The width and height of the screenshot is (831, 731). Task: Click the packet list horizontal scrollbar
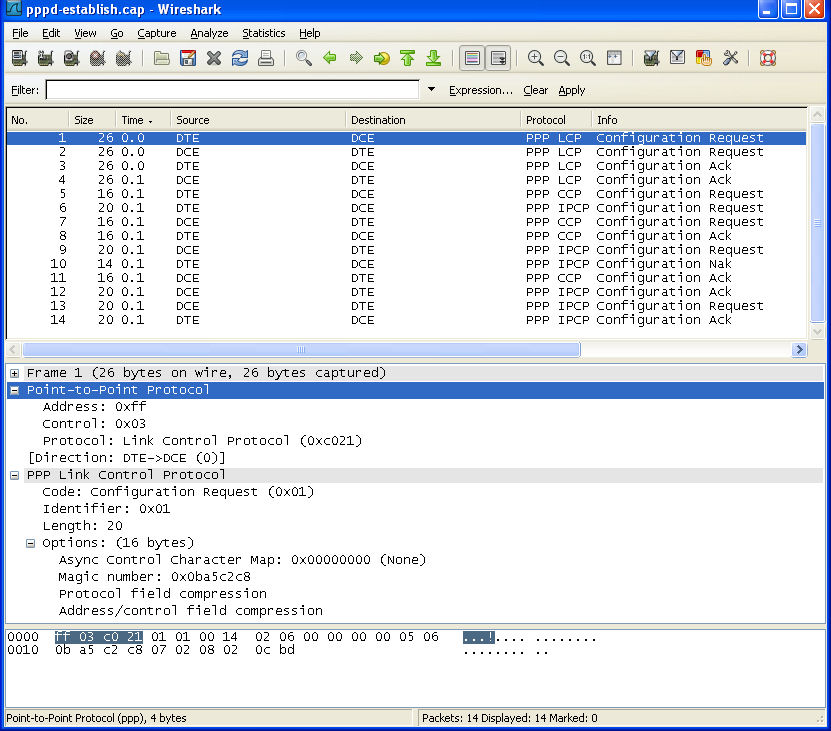tap(300, 350)
